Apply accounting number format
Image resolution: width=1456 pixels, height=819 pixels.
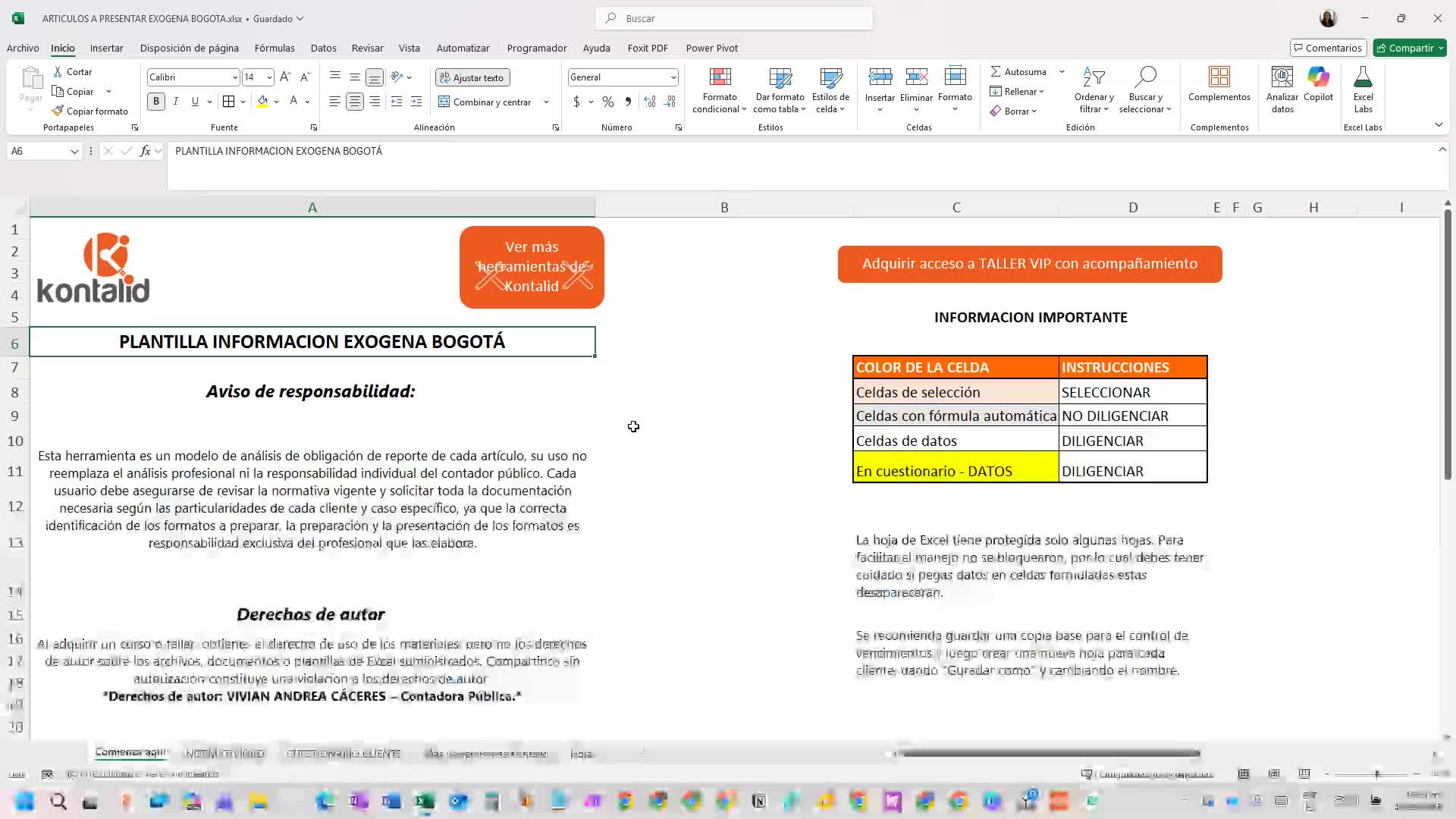pos(576,102)
